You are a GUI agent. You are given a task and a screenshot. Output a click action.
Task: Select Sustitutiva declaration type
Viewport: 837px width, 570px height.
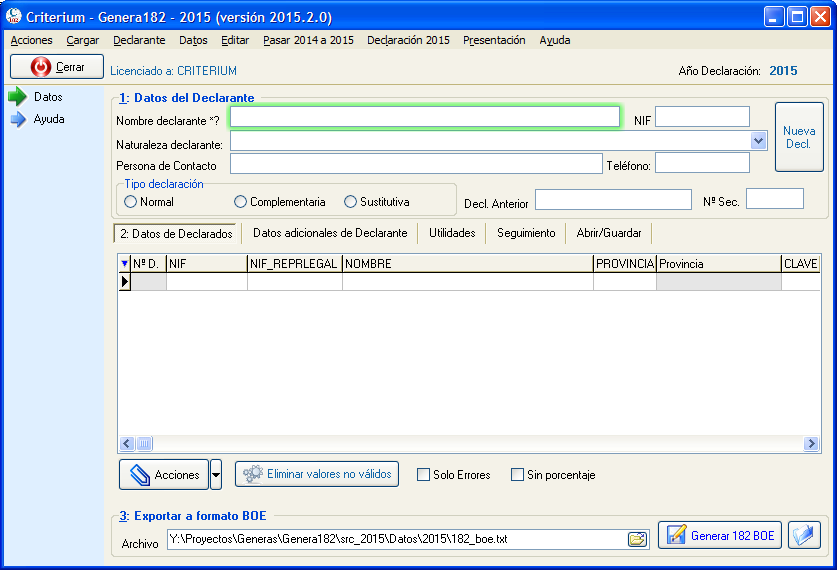(350, 202)
